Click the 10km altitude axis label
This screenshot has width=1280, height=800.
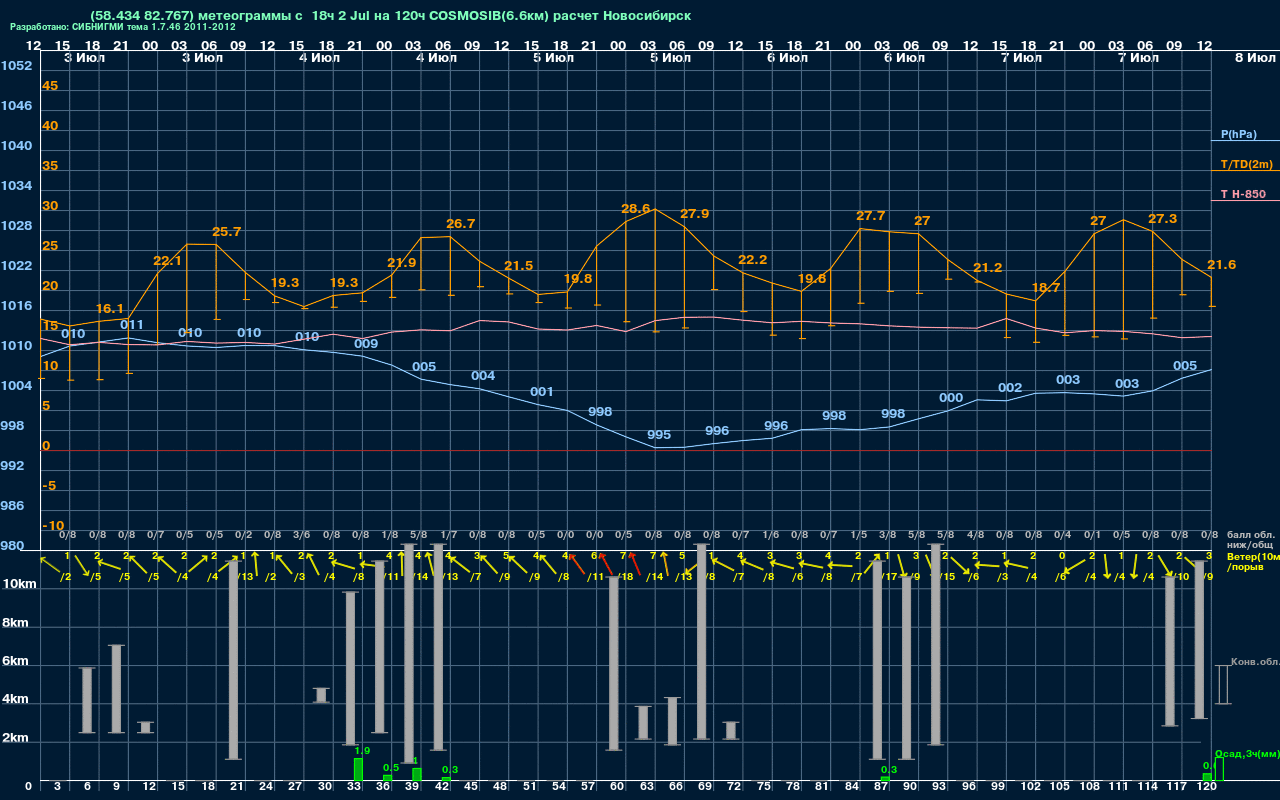pos(20,584)
